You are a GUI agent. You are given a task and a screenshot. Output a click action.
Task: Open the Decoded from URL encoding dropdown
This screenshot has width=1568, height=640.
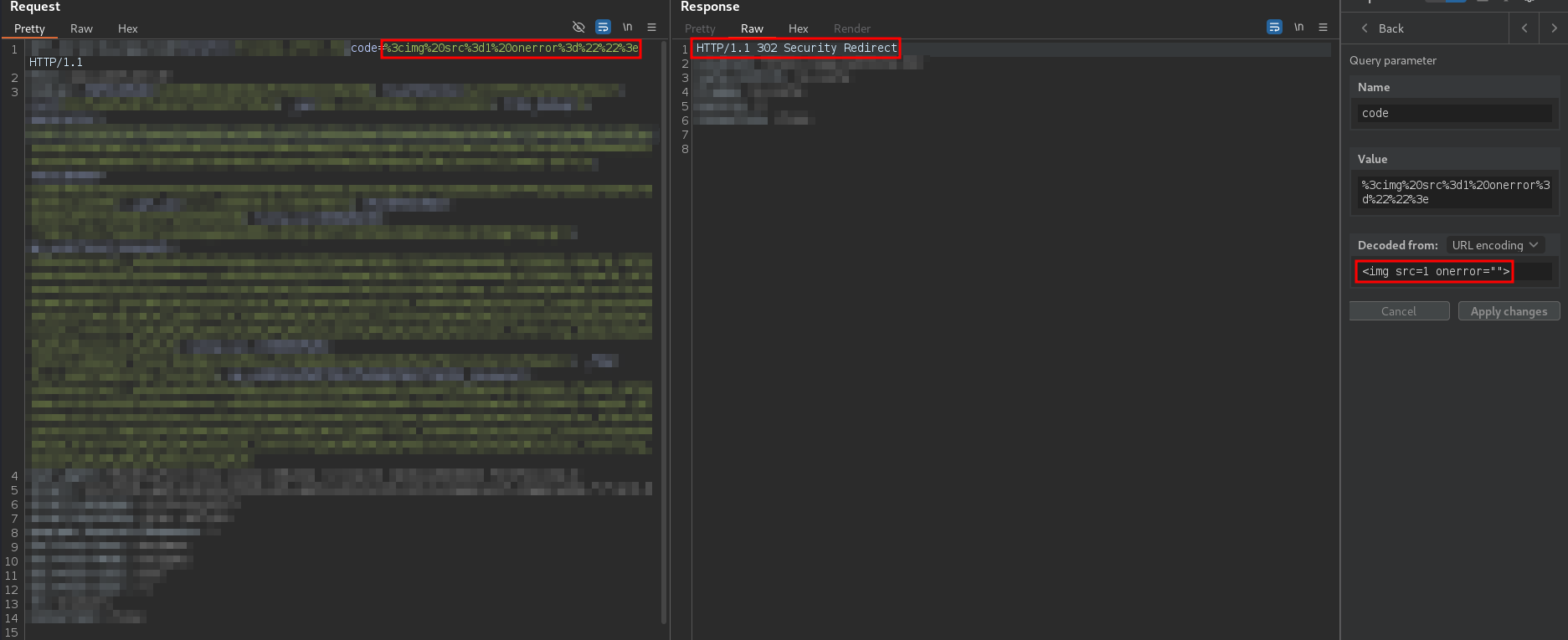coord(1495,245)
